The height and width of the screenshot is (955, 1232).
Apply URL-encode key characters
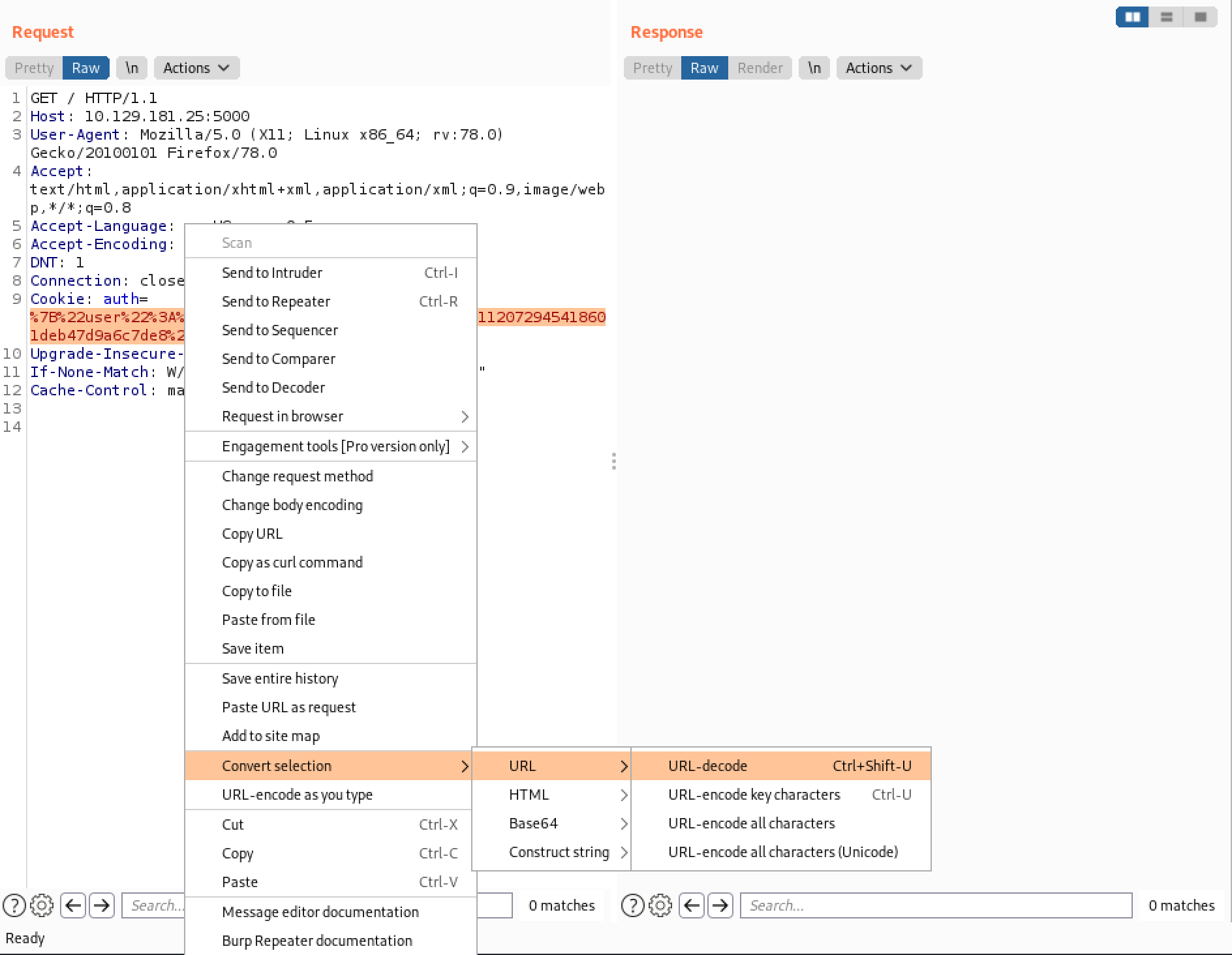click(x=781, y=795)
